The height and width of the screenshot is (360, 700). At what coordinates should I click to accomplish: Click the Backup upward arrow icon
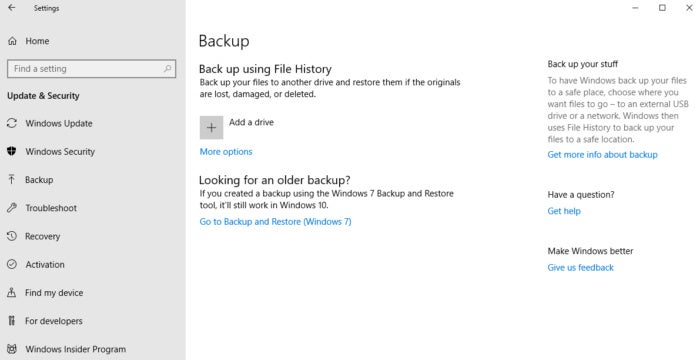pos(12,180)
